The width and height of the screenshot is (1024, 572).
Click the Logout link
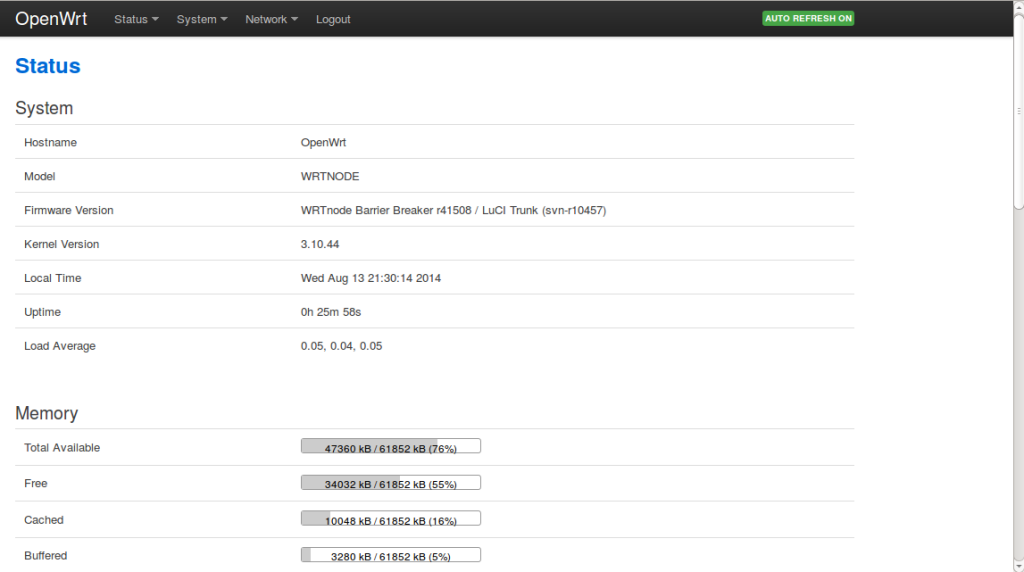(333, 19)
